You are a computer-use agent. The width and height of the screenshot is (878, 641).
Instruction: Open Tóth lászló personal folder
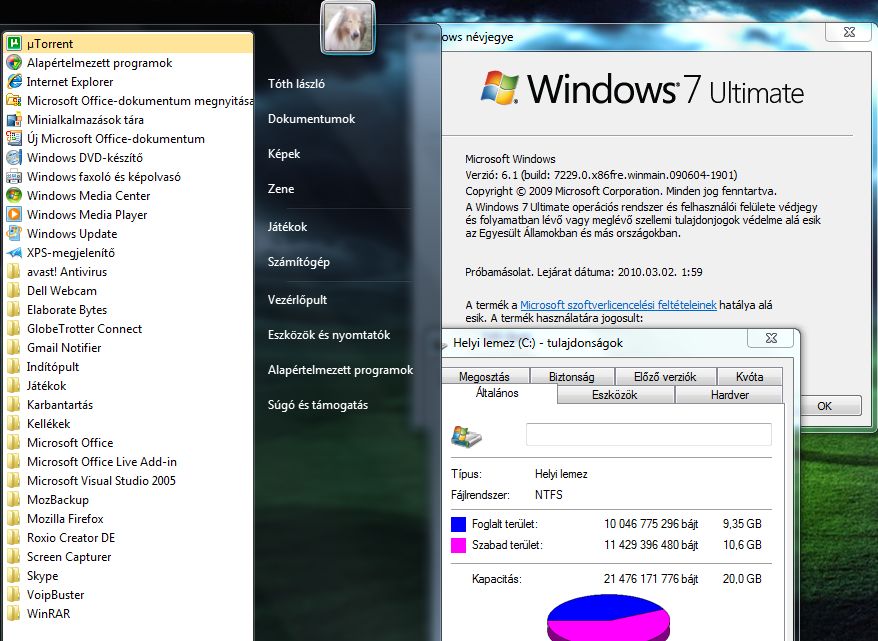[x=296, y=84]
